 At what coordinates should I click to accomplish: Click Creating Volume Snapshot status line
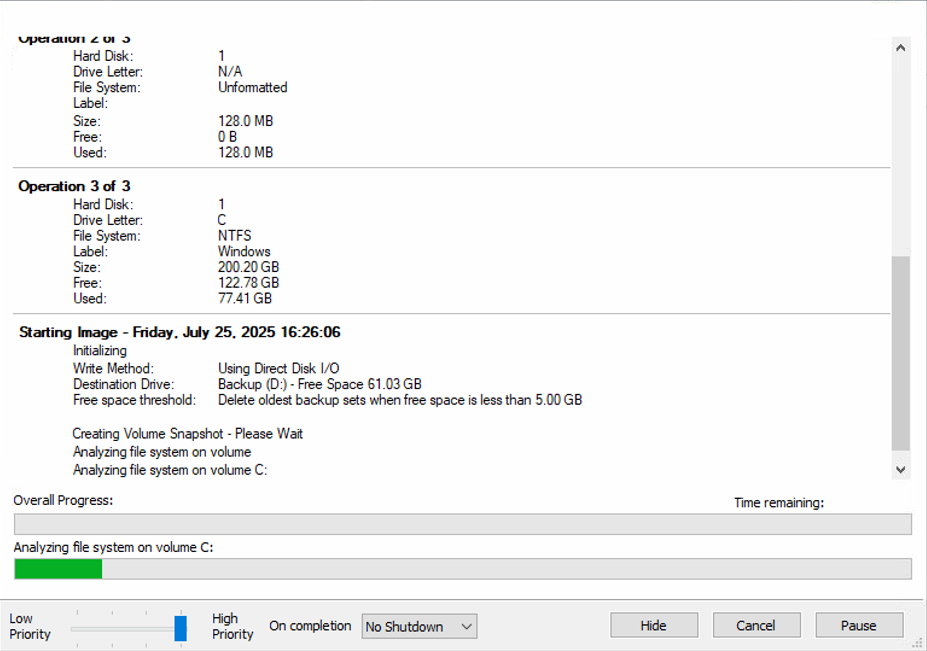coord(187,434)
